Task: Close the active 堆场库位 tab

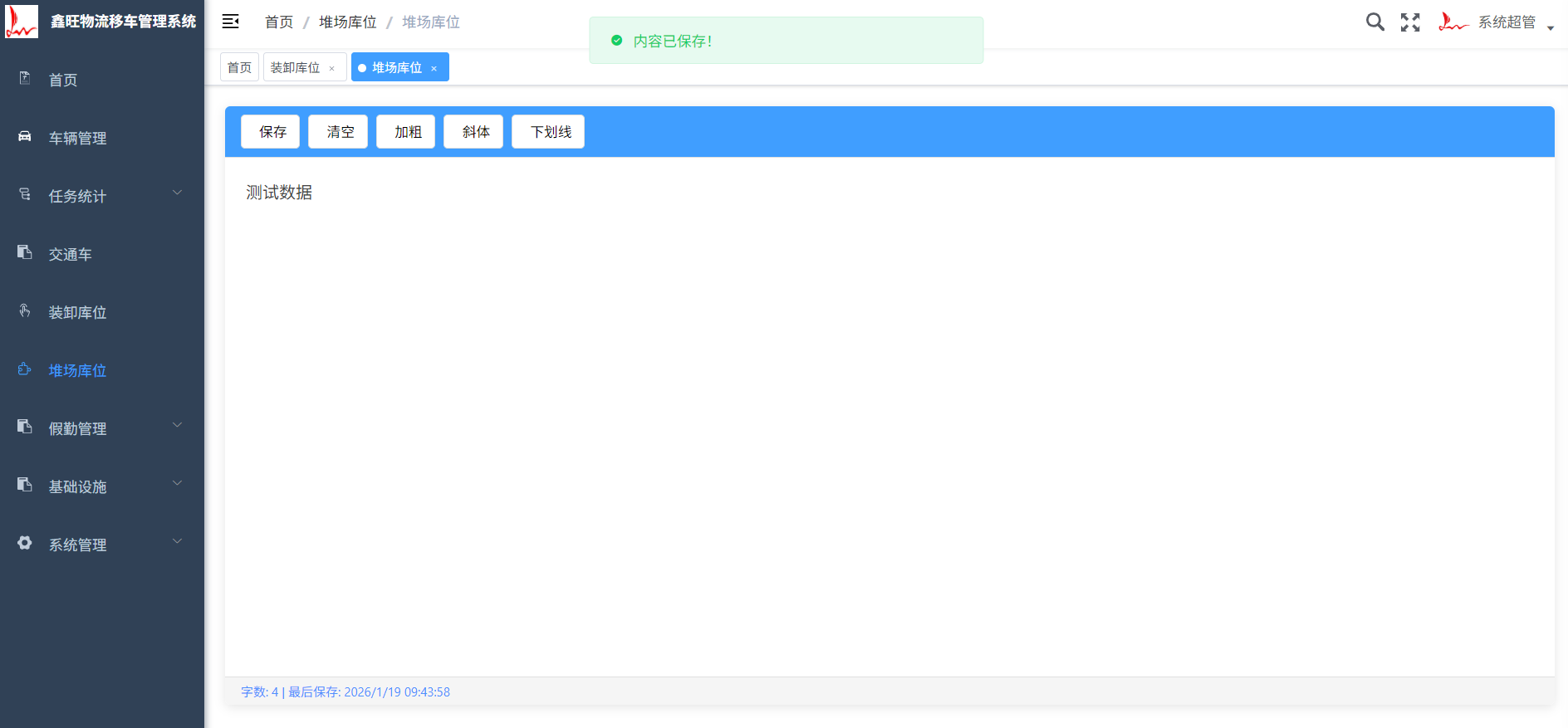Action: point(434,69)
